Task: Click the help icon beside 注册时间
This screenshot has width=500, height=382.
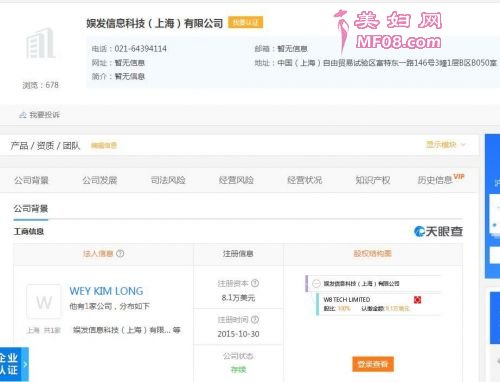Action: (255, 320)
